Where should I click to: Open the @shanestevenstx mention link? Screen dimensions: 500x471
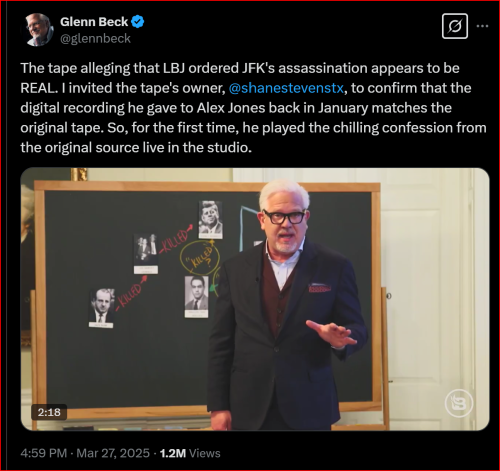tap(286, 88)
